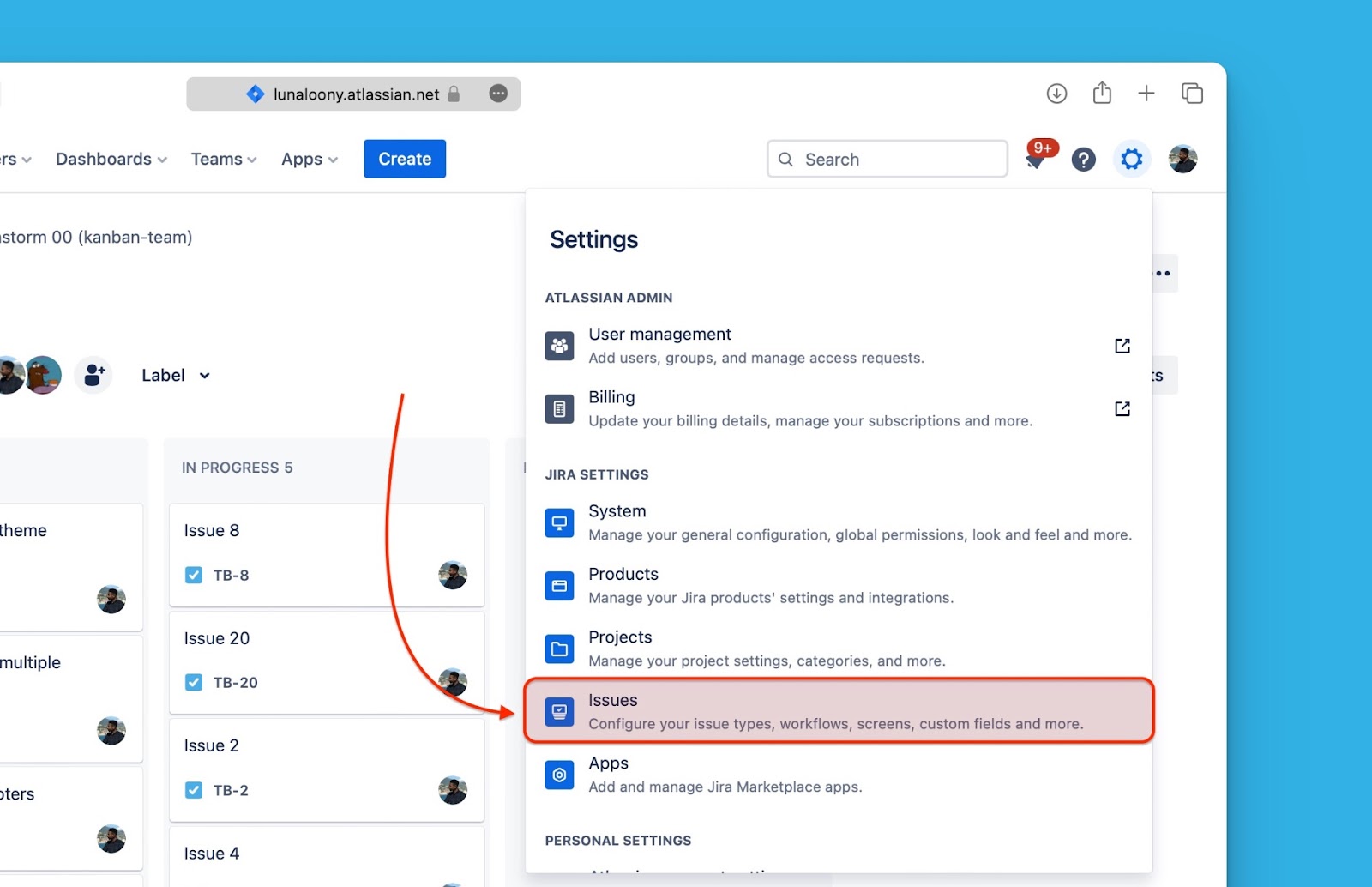Toggle the TB-2 done checkbox
Screen dimensions: 1372x887
pyautogui.click(x=194, y=790)
